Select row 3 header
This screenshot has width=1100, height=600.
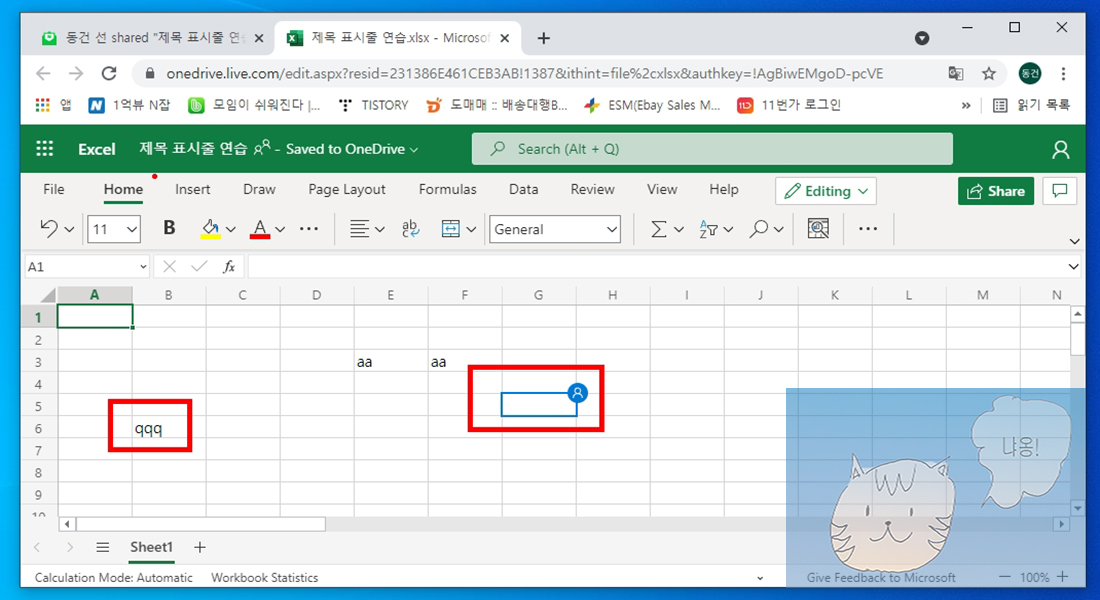coord(39,362)
